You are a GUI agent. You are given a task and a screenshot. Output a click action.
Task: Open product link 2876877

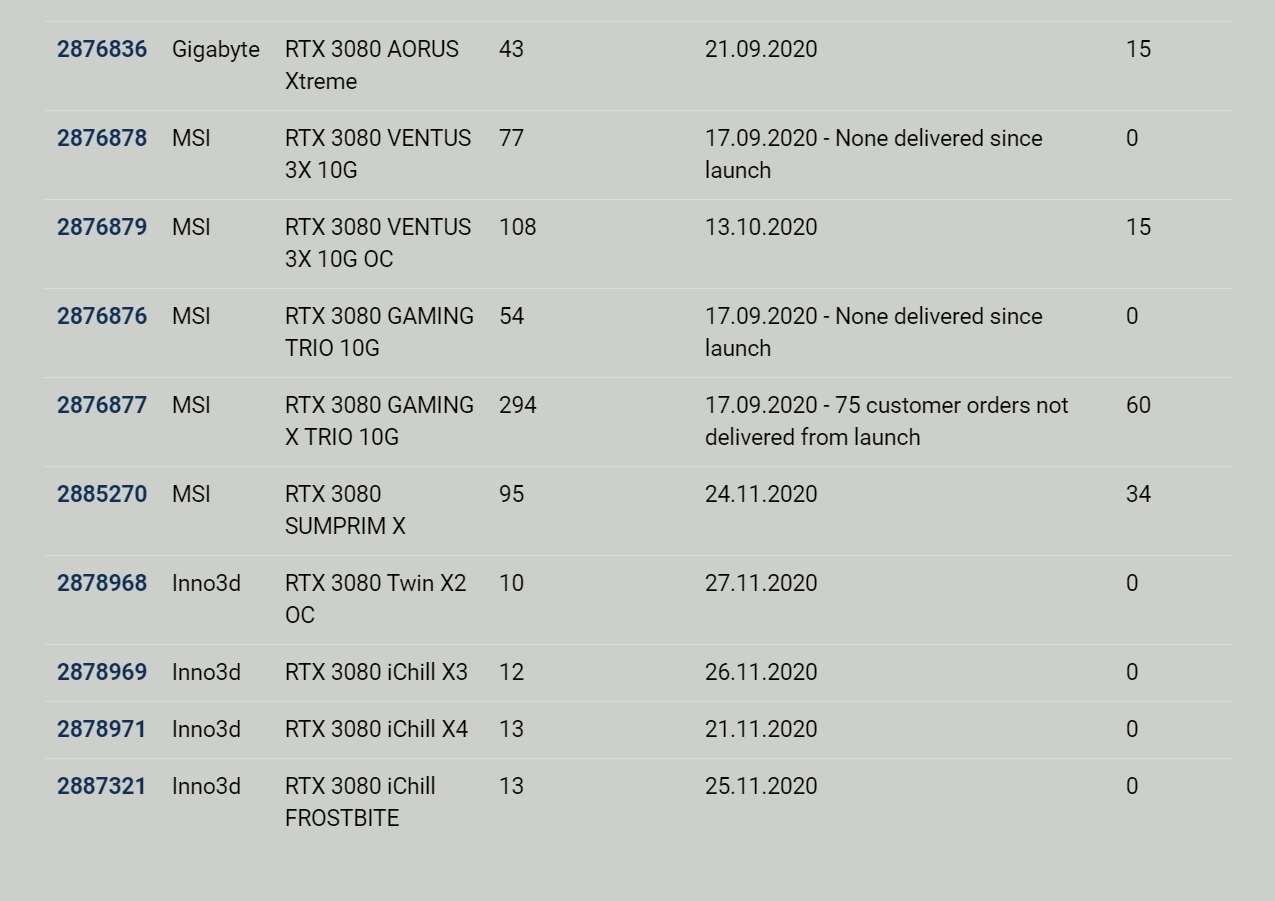coord(102,405)
